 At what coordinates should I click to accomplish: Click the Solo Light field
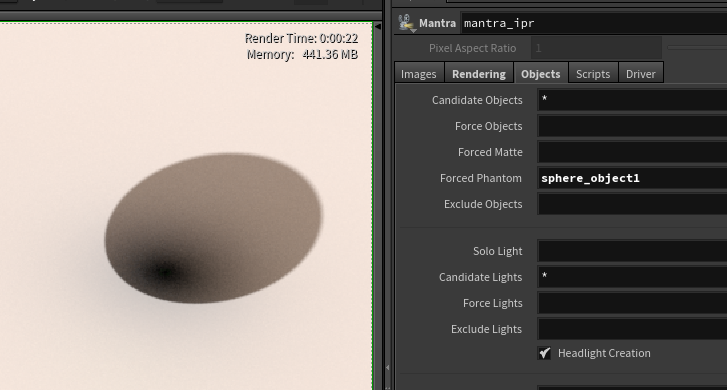point(632,251)
